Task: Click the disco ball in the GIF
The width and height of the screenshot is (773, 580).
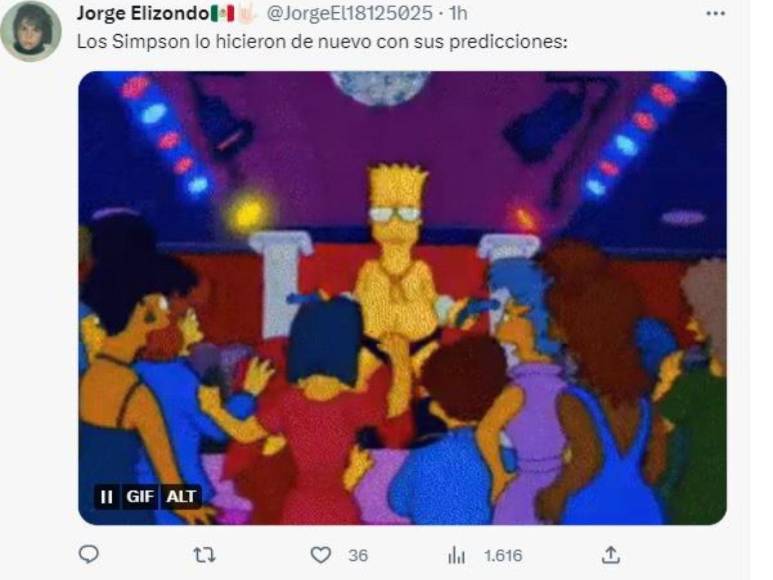Action: pos(380,88)
